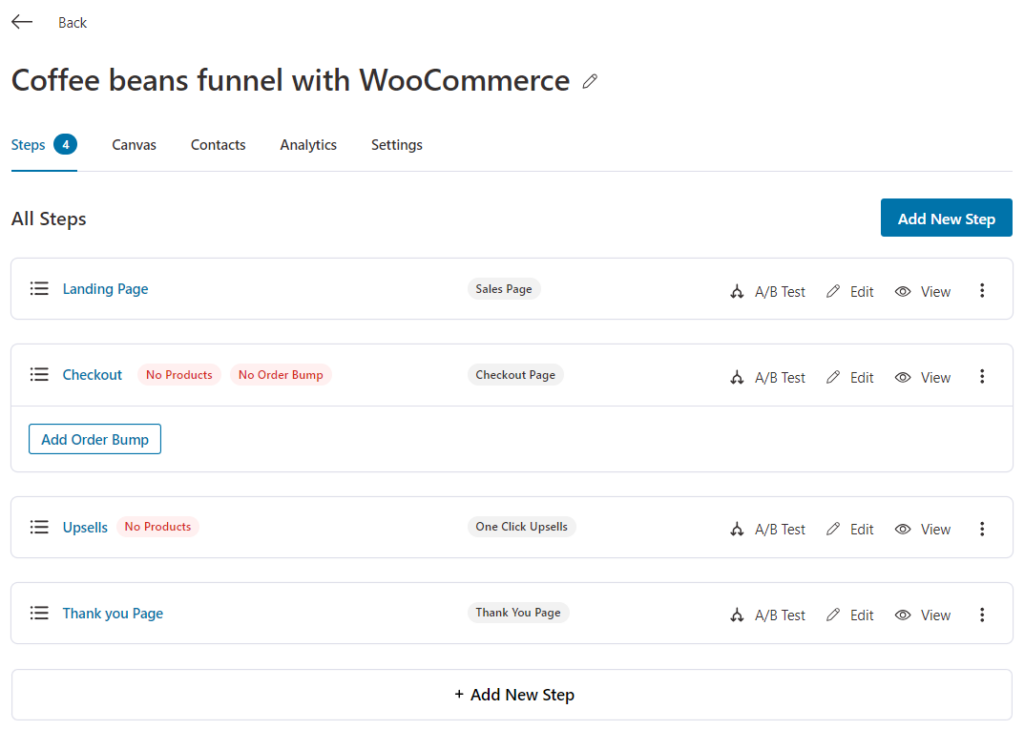Open more options menu for Checkout
Viewport: 1024px width, 730px height.
[982, 377]
